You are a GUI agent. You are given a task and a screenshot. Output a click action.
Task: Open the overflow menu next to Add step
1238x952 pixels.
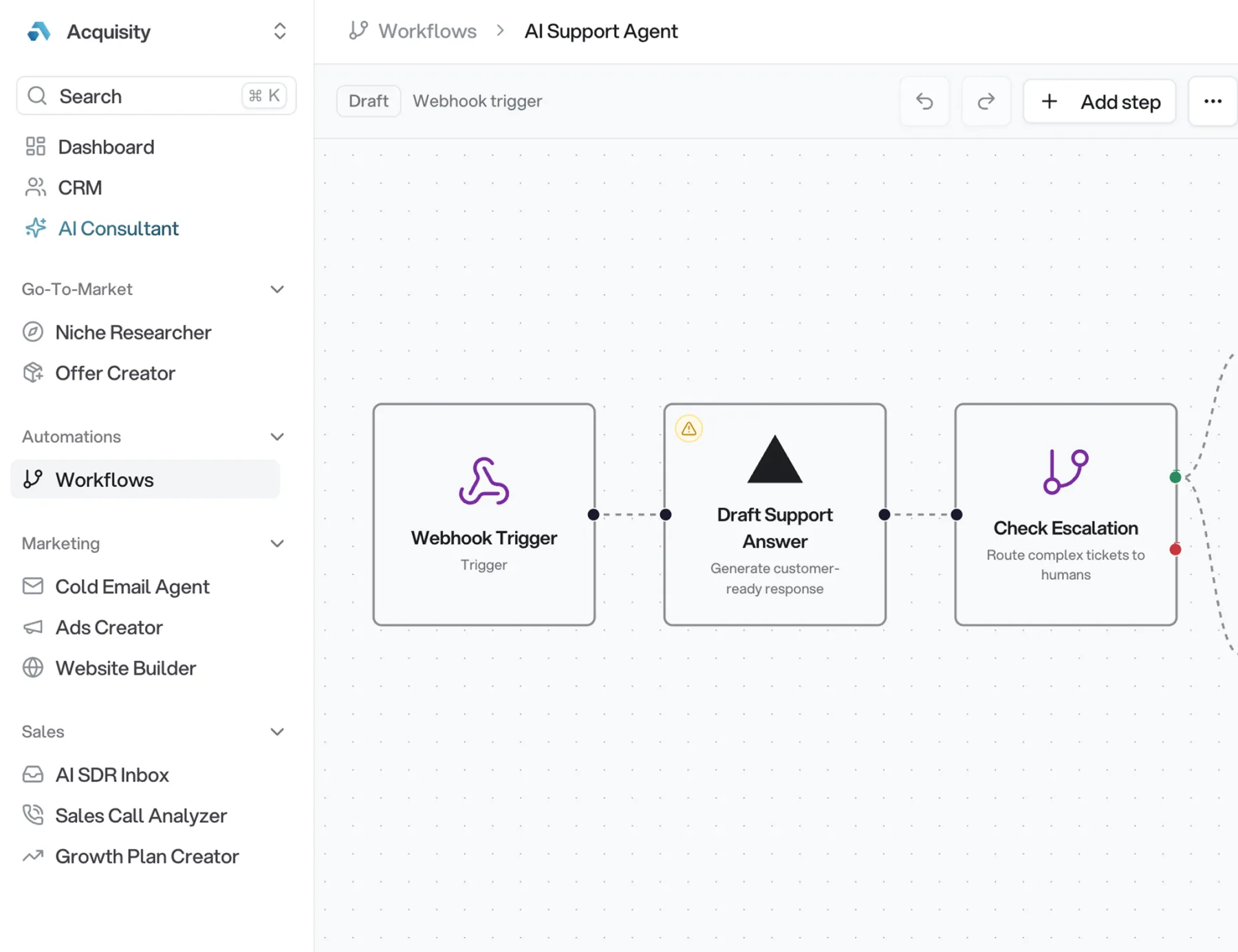point(1213,101)
